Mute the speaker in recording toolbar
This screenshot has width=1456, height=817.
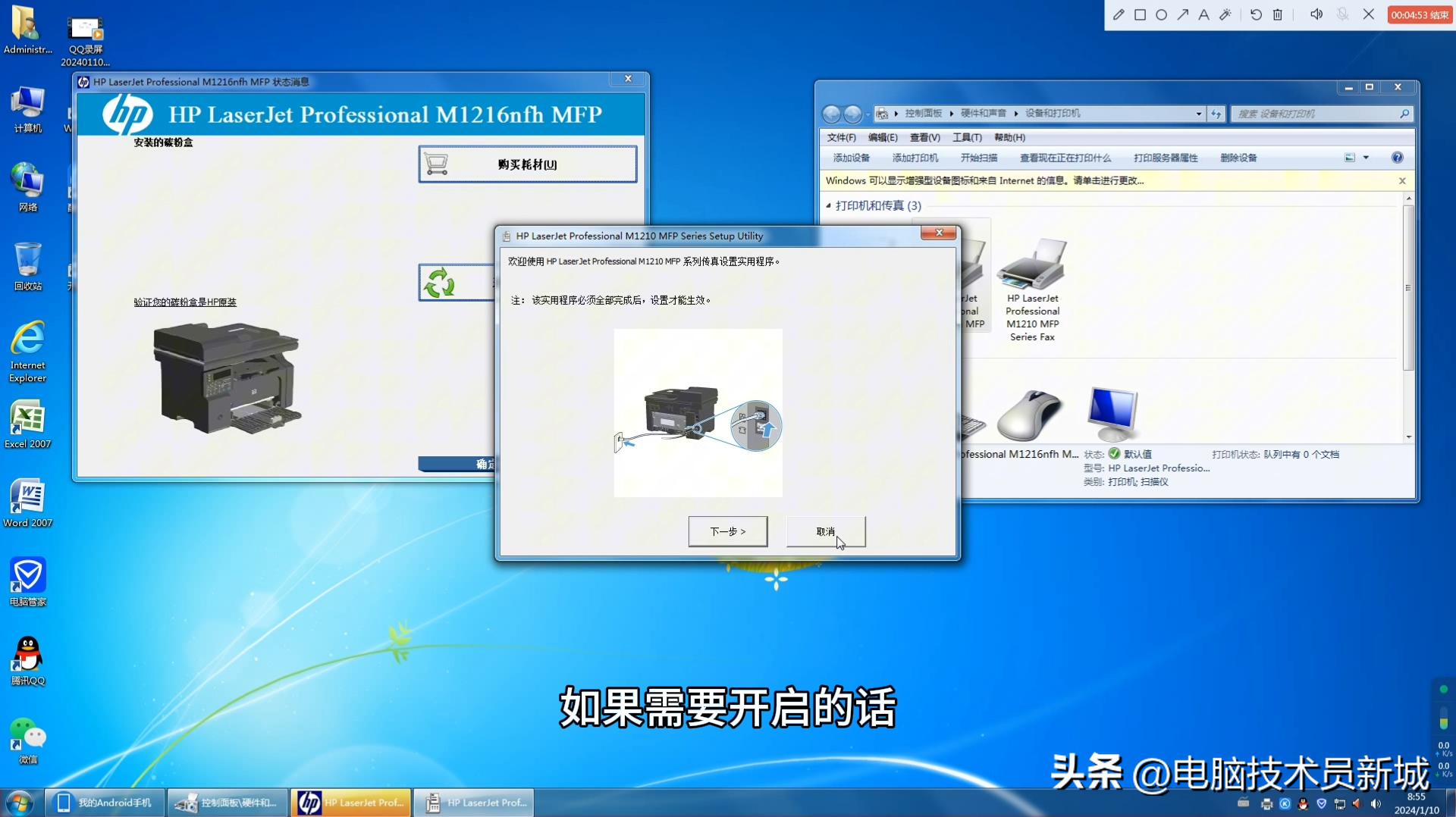tap(1316, 14)
